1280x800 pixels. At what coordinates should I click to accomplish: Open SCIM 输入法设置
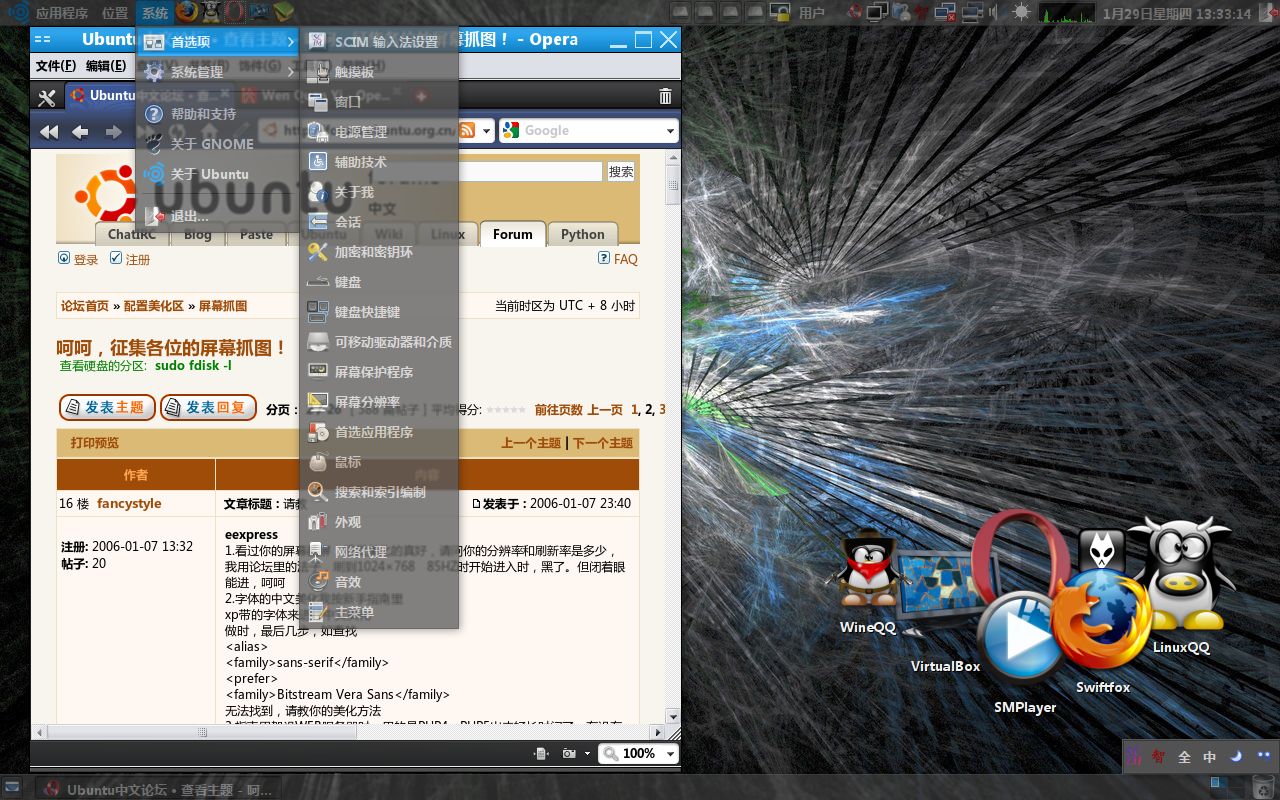coord(379,42)
